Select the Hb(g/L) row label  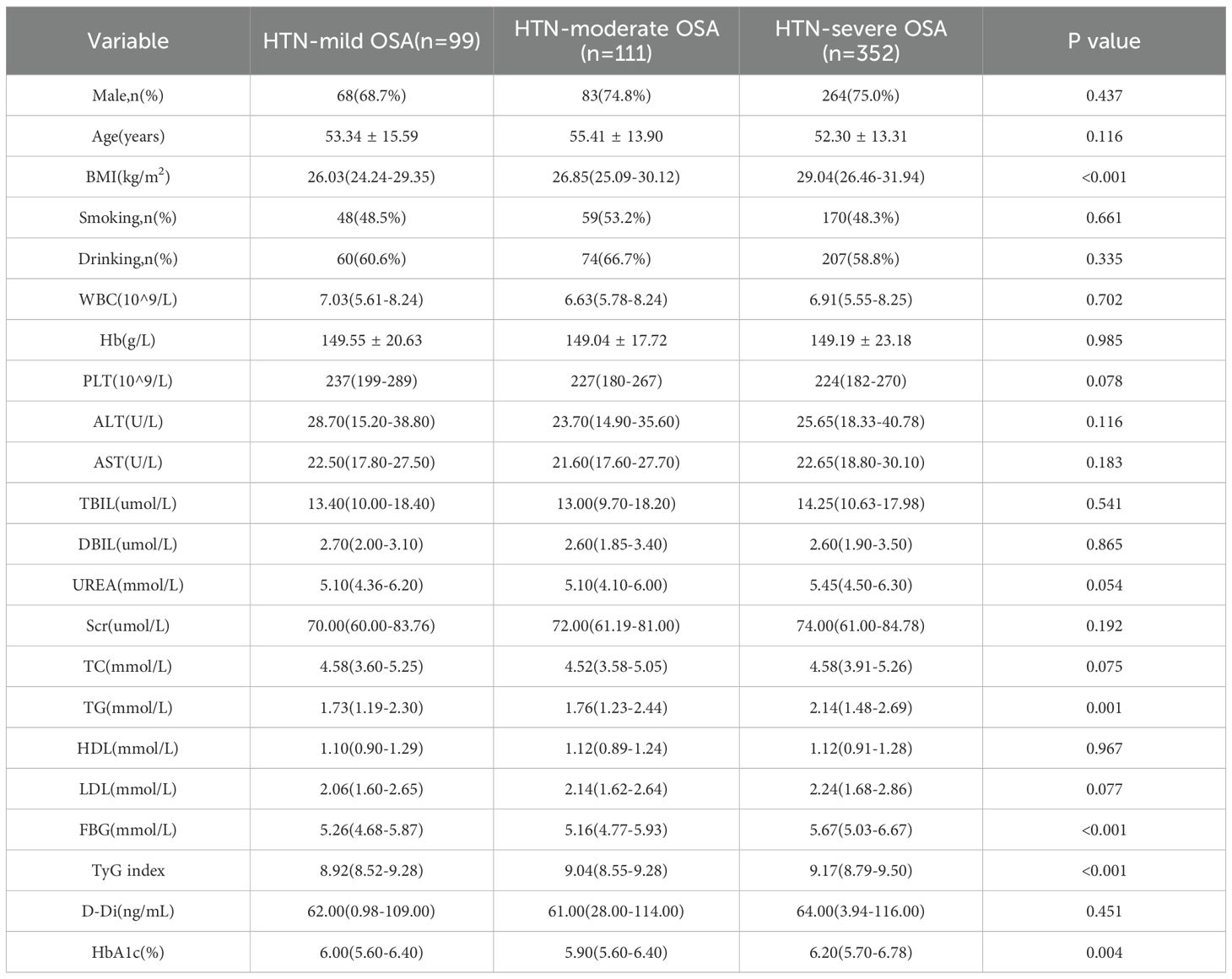[x=128, y=340]
